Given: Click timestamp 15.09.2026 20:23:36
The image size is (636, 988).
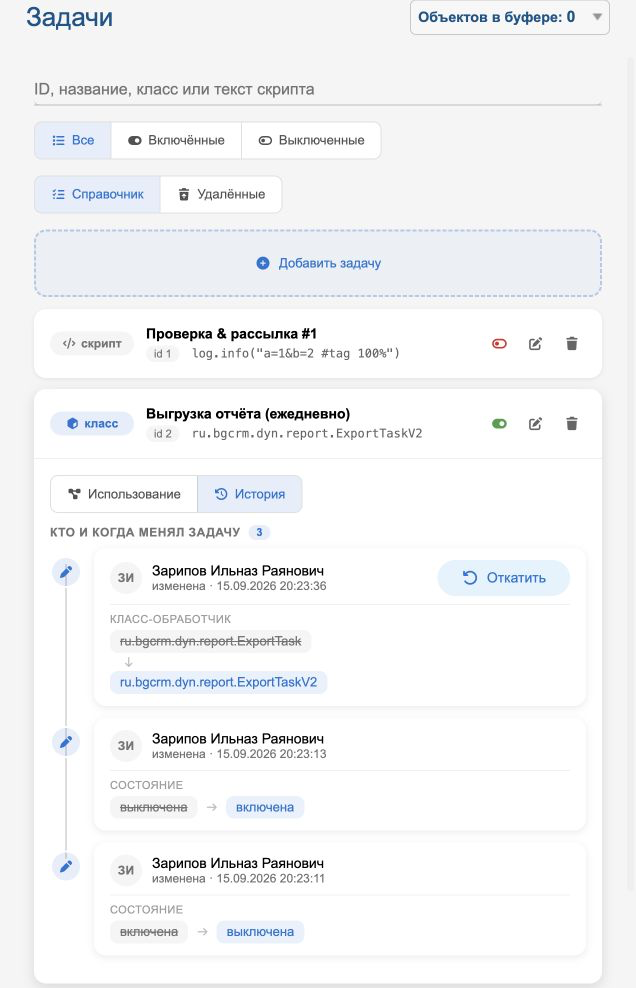Looking at the screenshot, I should click(x=272, y=586).
